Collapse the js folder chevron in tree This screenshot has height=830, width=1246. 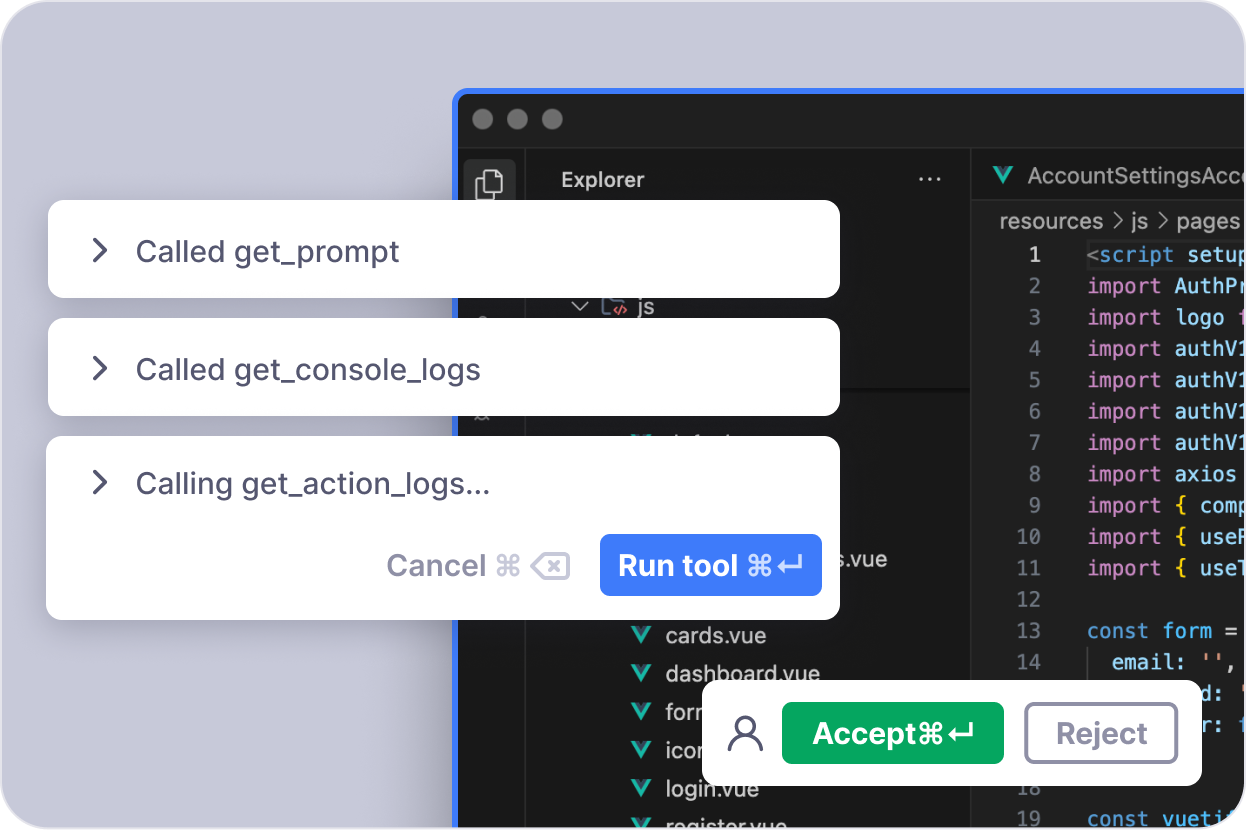click(x=580, y=307)
